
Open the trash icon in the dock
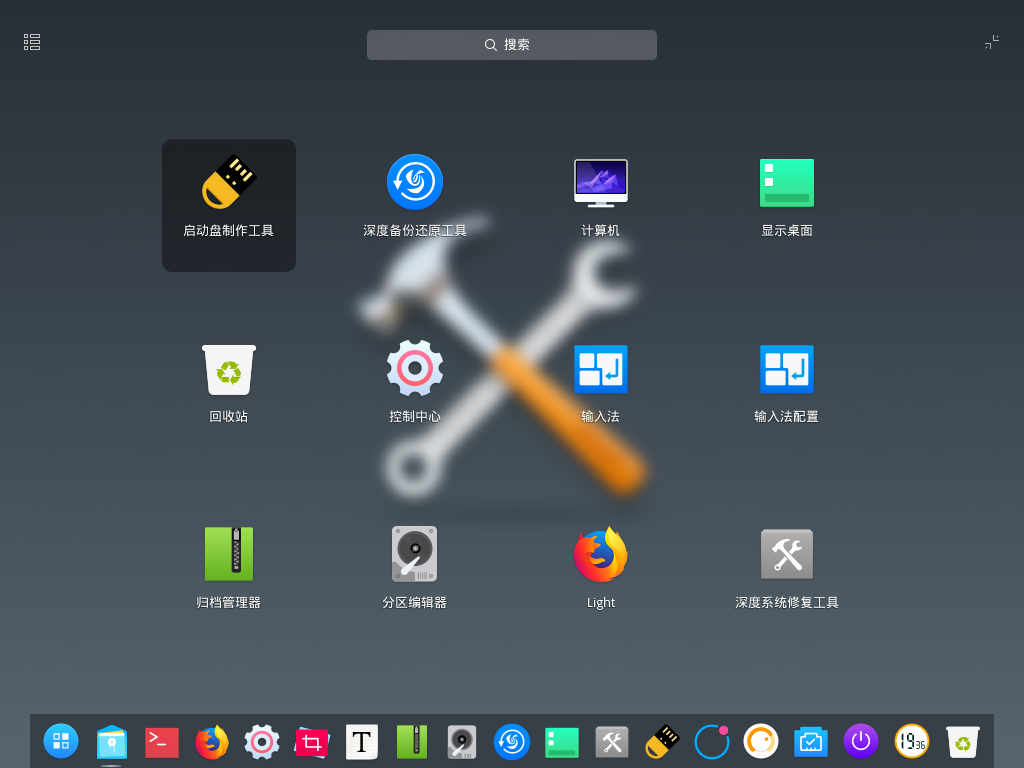(961, 742)
